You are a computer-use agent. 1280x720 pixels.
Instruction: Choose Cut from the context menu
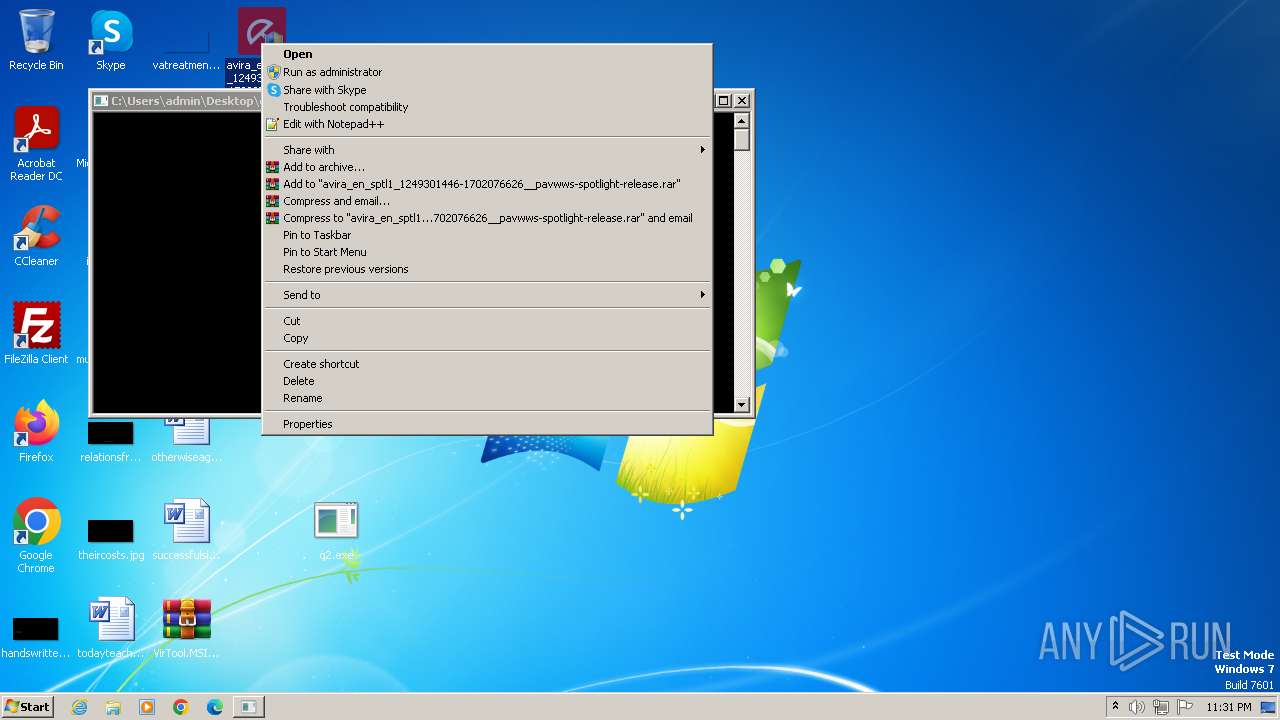click(x=487, y=321)
